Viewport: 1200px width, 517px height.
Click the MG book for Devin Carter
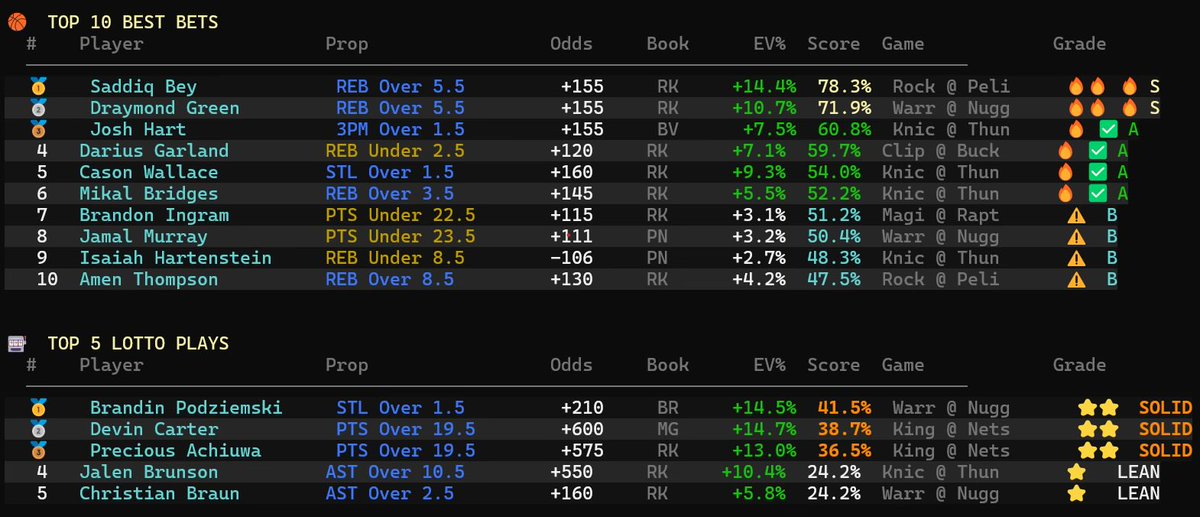(x=667, y=429)
